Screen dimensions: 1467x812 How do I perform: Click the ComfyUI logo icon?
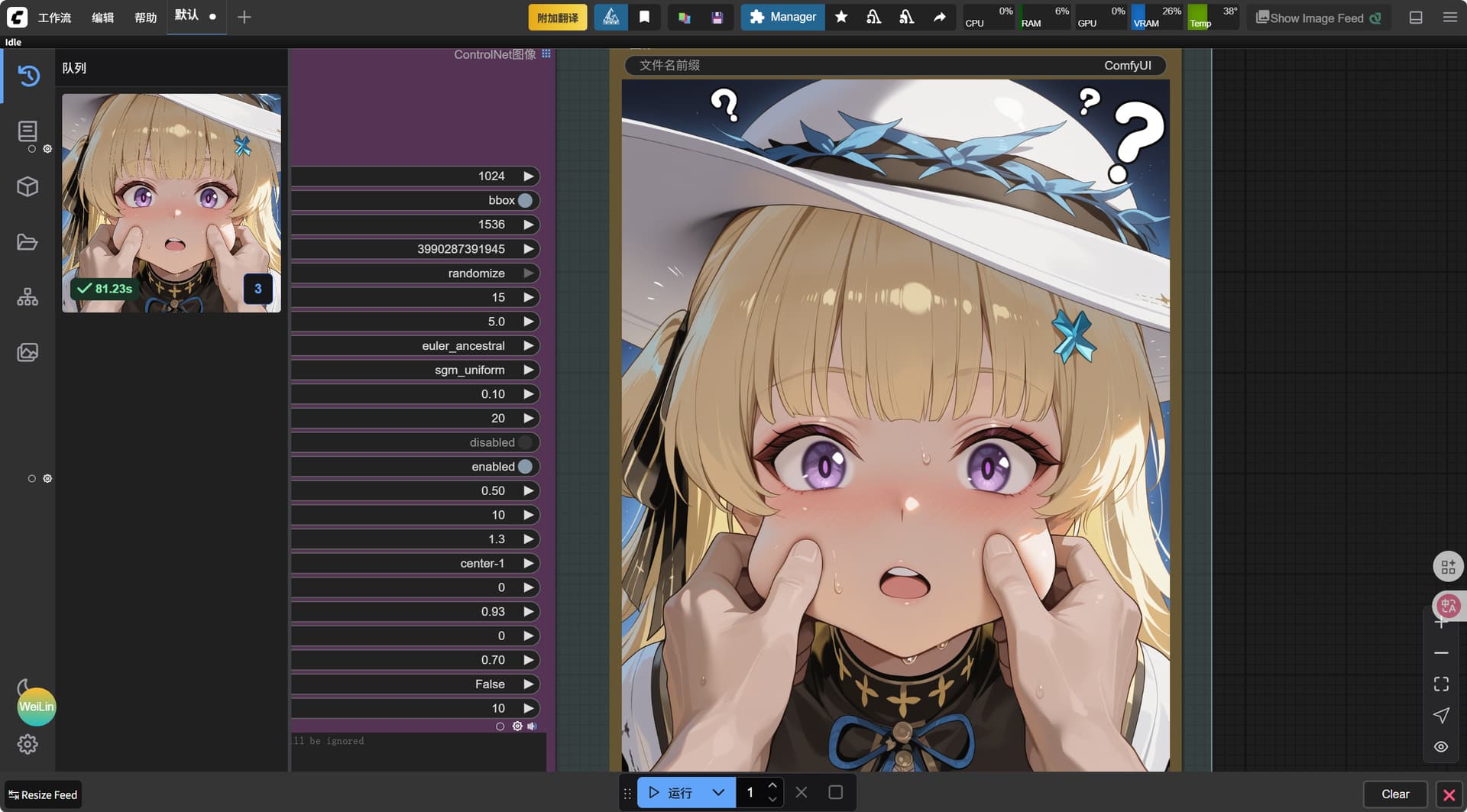coord(17,17)
